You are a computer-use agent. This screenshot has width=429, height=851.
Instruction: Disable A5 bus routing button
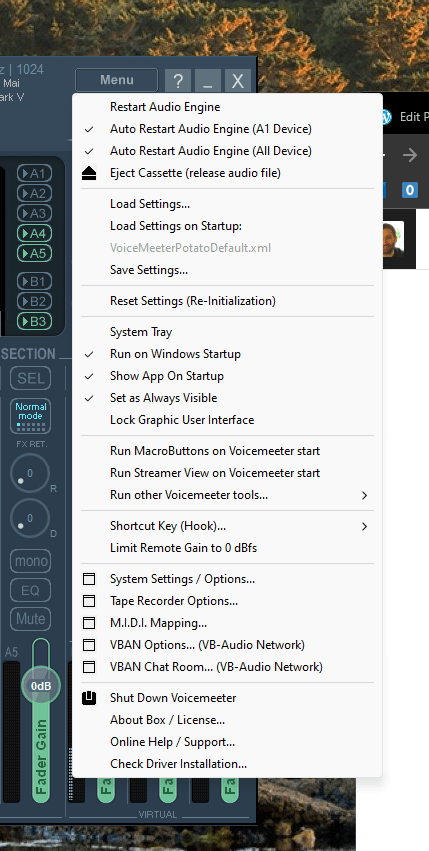34,253
